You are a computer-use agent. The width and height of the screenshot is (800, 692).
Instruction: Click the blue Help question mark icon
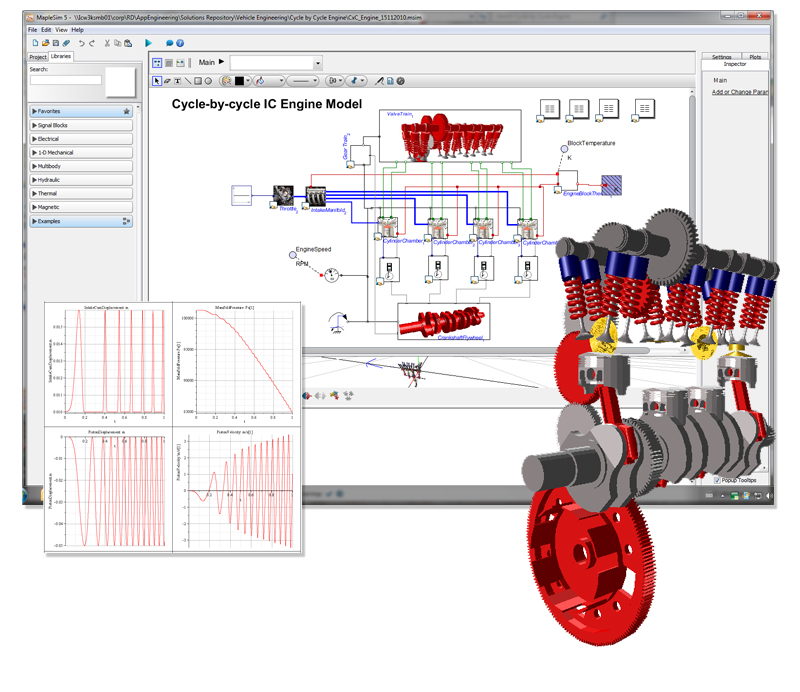(180, 43)
